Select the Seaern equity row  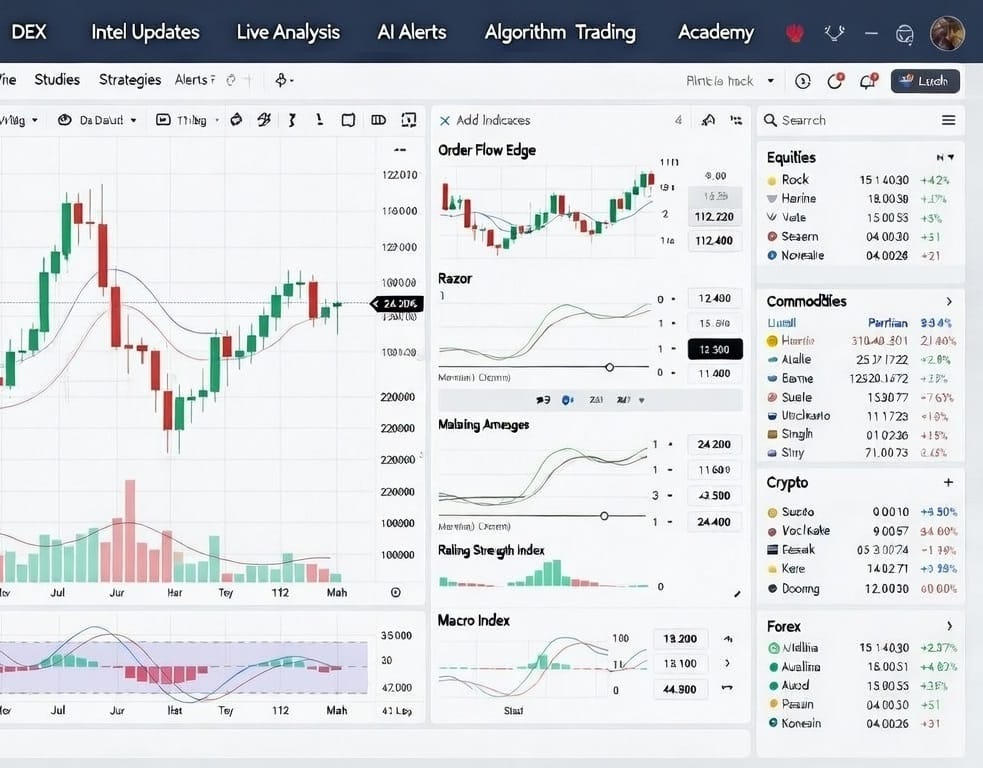[x=859, y=236]
